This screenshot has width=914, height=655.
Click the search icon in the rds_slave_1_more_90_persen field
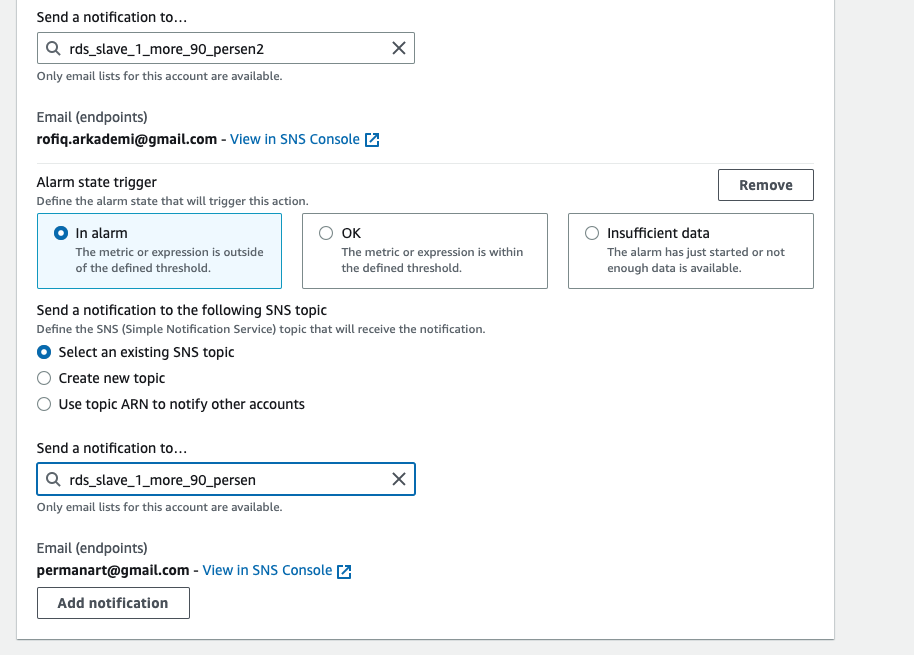pyautogui.click(x=52, y=480)
